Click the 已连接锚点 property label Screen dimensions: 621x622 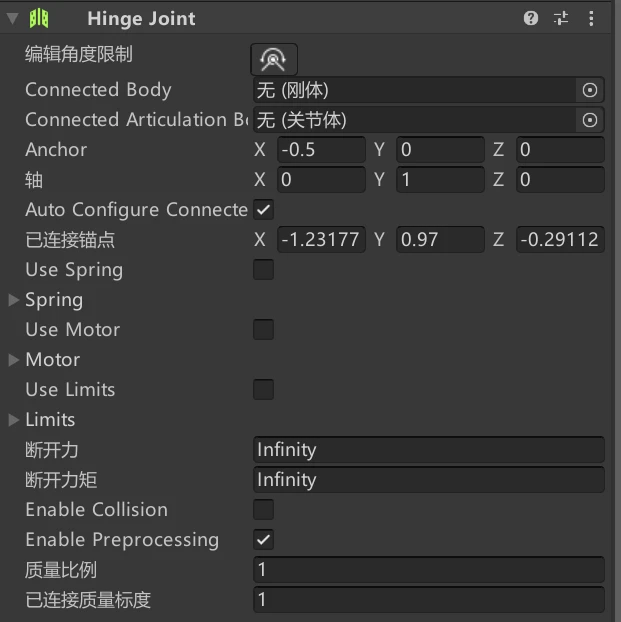(x=70, y=240)
